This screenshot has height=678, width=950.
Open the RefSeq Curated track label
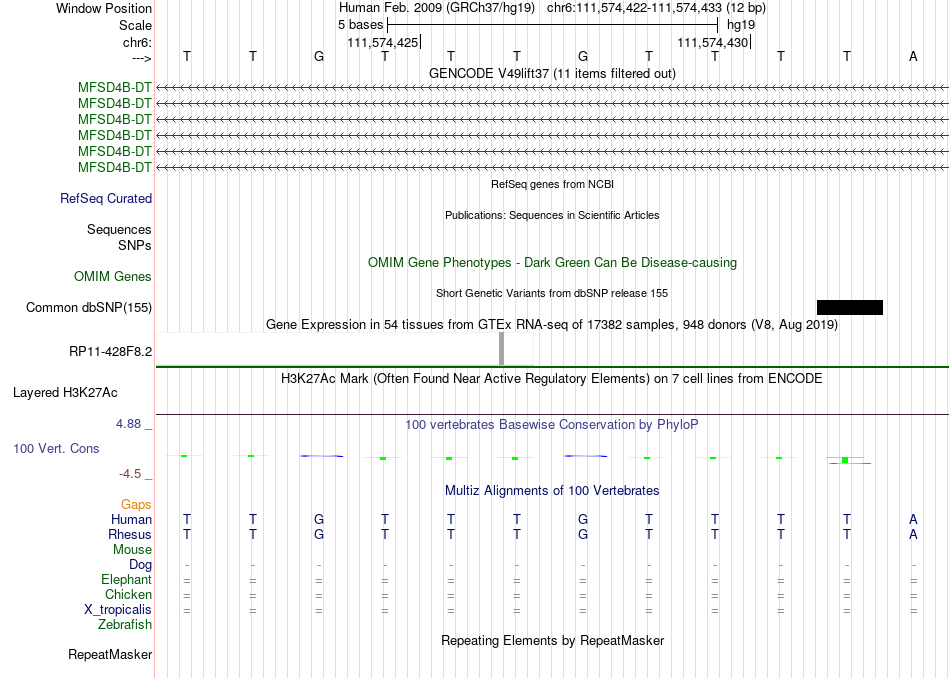click(x=106, y=199)
